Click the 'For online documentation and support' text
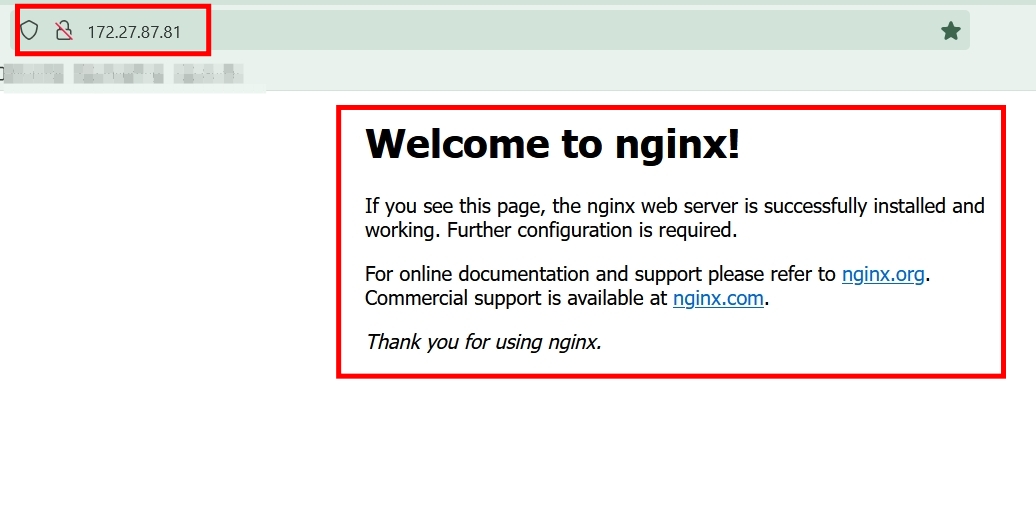This screenshot has width=1036, height=510. click(534, 273)
